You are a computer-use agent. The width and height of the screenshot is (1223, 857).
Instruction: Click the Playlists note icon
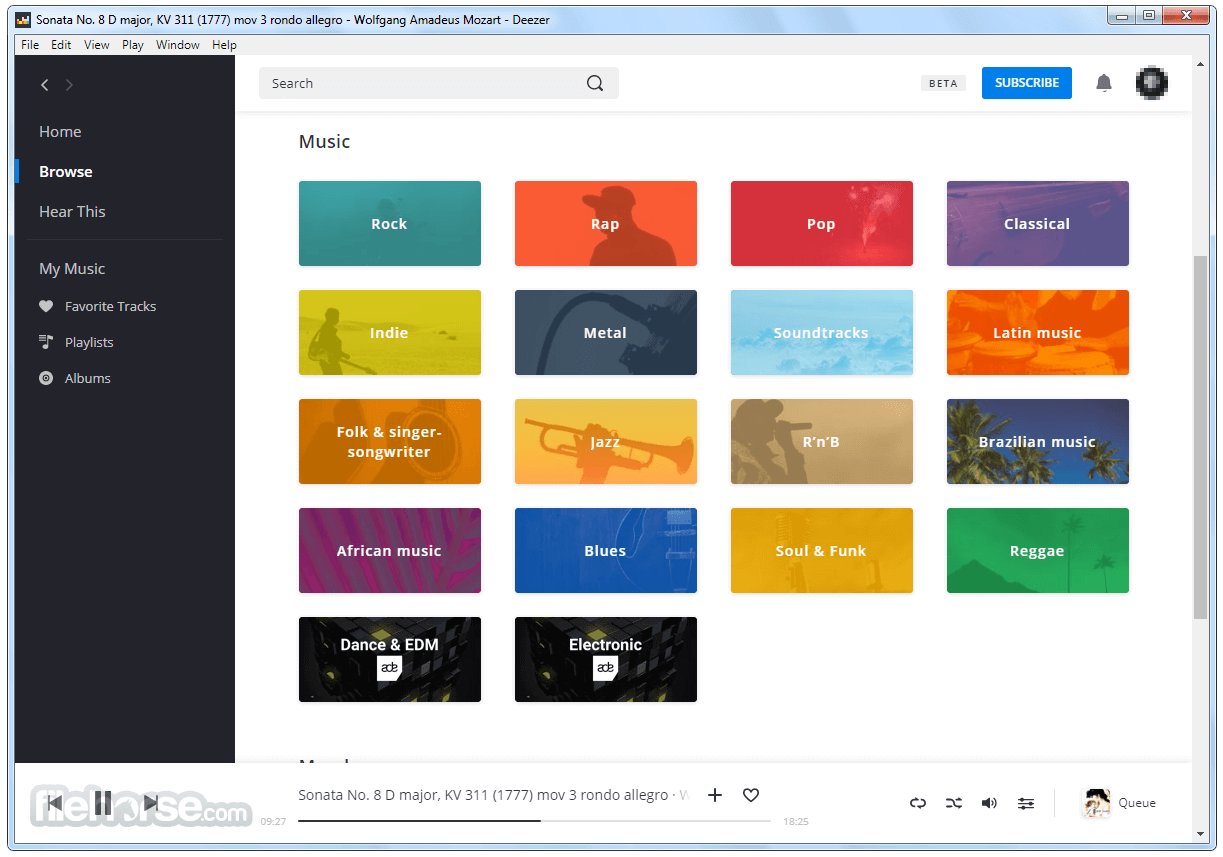(x=46, y=342)
